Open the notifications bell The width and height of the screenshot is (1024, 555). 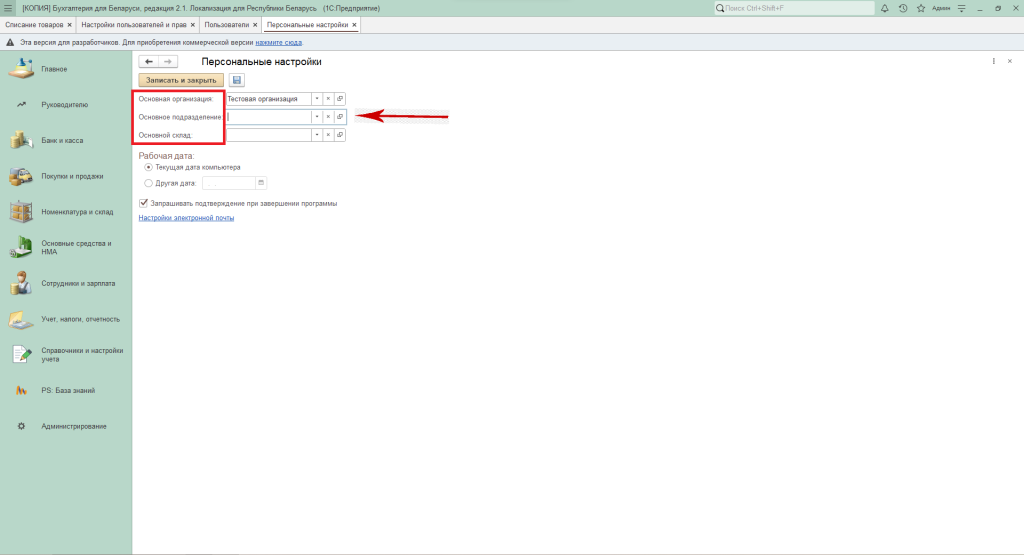point(885,8)
